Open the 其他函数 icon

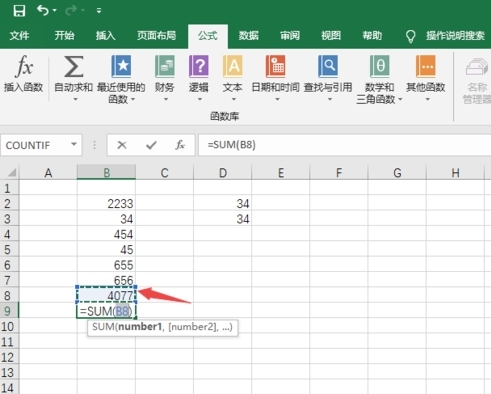(x=426, y=66)
